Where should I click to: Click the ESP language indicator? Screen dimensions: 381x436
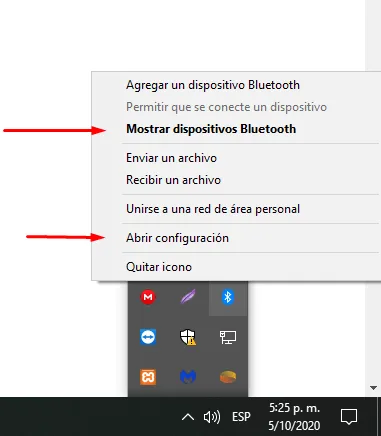point(241,417)
